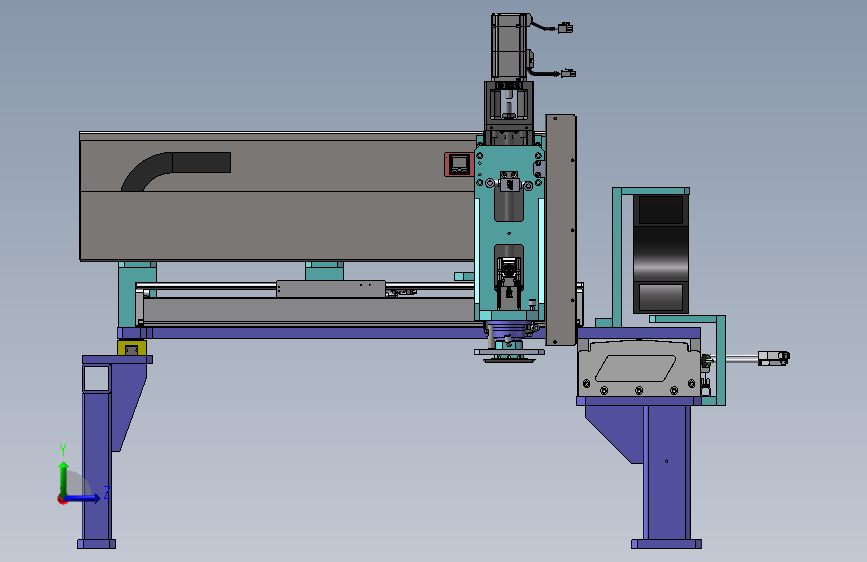Pick the round suction disk under the spindle
This screenshot has height=562, width=867.
click(509, 360)
